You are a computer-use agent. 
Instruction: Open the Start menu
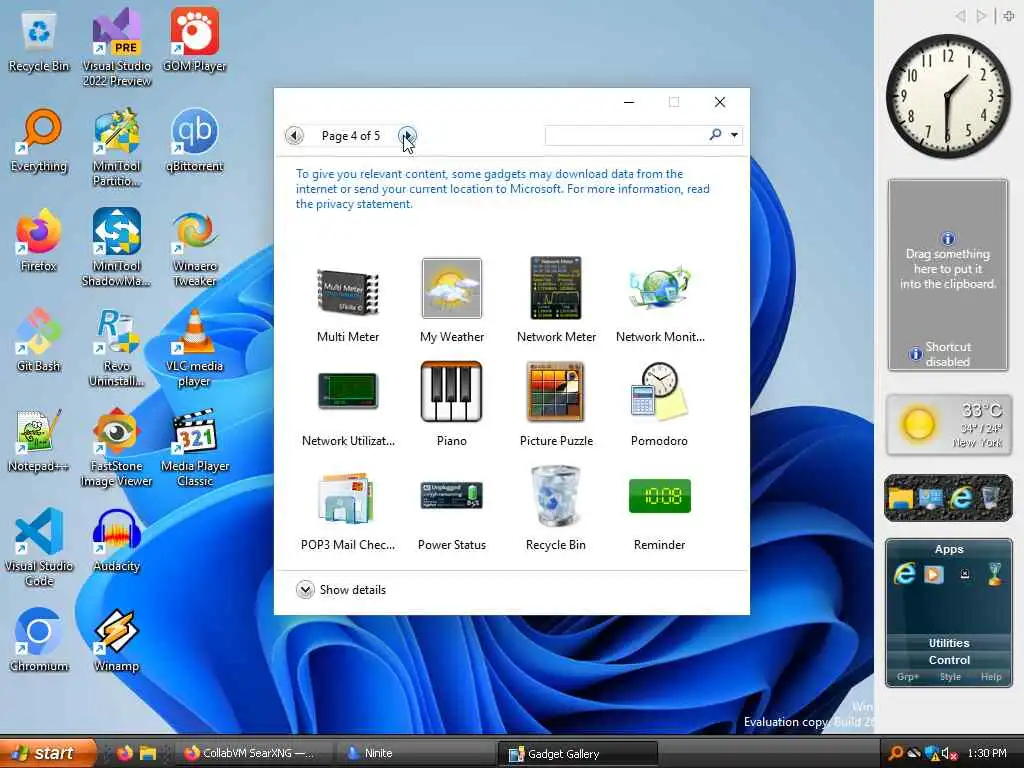[x=47, y=753]
